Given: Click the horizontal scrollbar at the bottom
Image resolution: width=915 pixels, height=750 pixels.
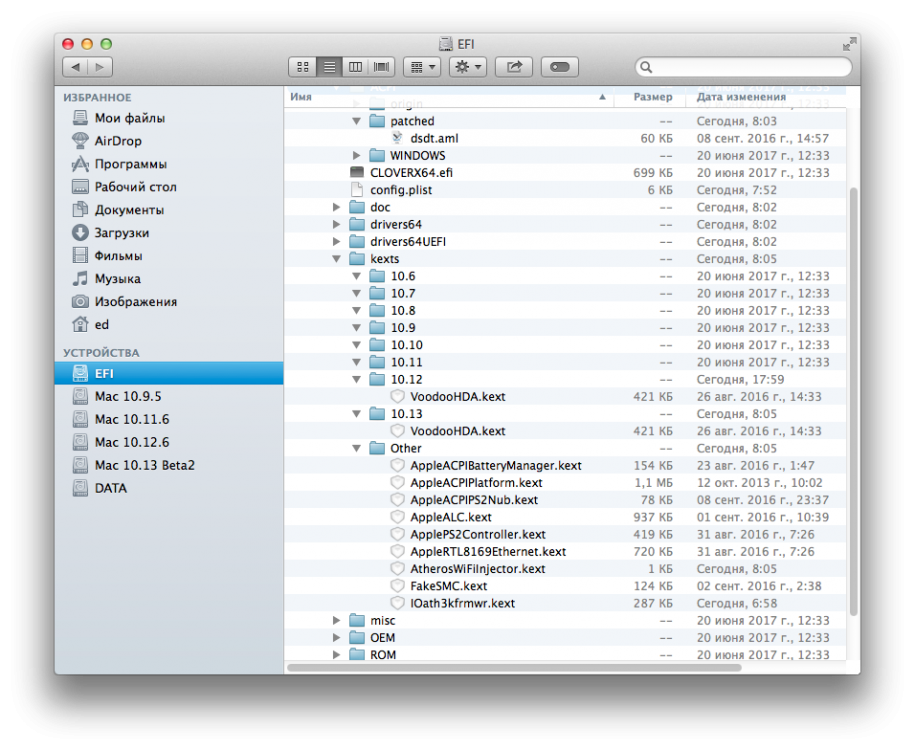Looking at the screenshot, I should point(515,668).
